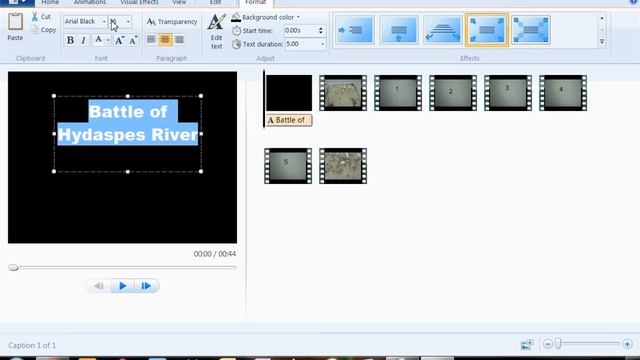Viewport: 640px width, 360px height.
Task: Select the clip labeled 4
Action: [563, 93]
